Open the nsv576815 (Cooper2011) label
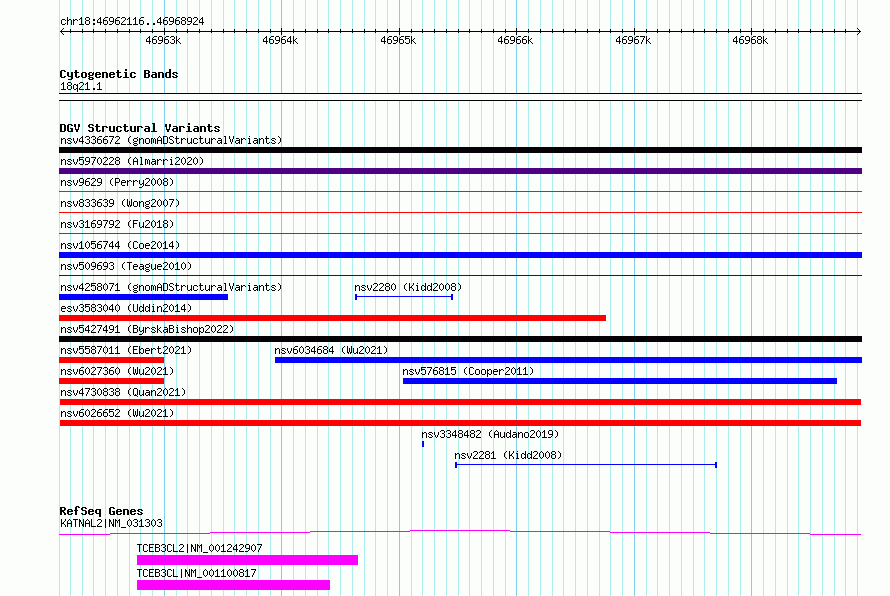Screen dimensions: 890x596 tap(468, 371)
